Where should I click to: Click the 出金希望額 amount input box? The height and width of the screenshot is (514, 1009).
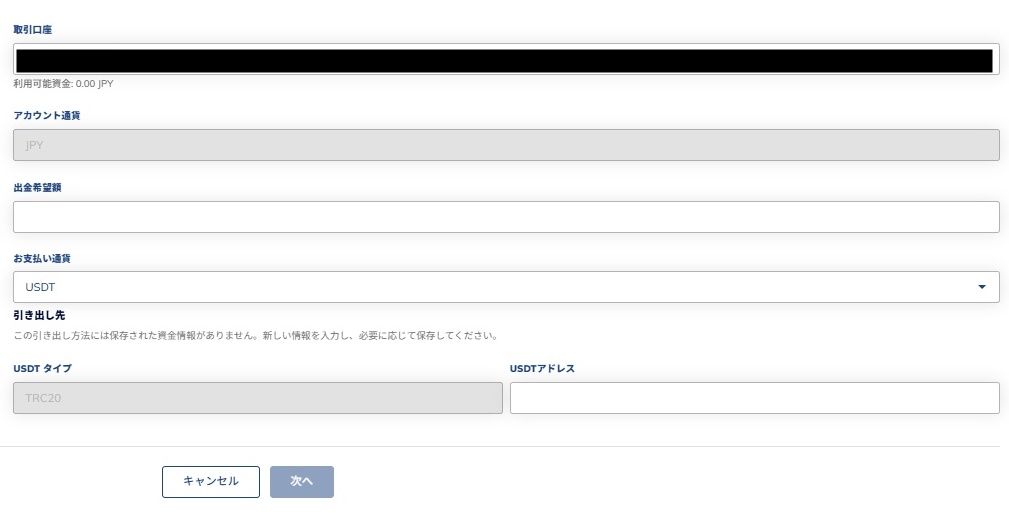505,217
